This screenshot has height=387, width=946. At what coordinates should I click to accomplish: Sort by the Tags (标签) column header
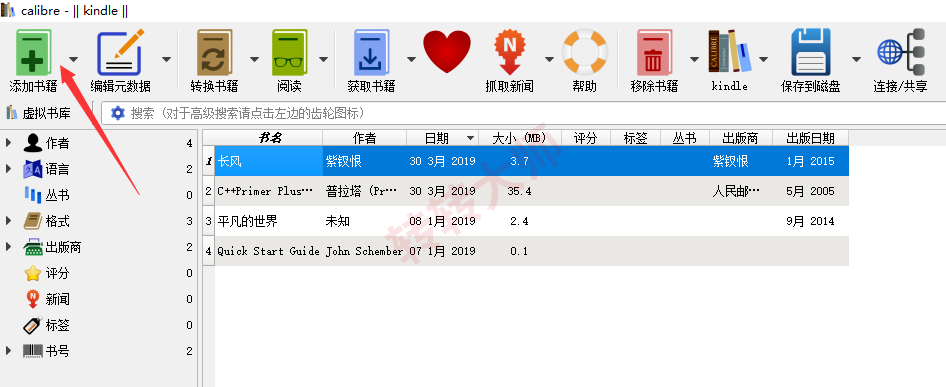coord(636,138)
